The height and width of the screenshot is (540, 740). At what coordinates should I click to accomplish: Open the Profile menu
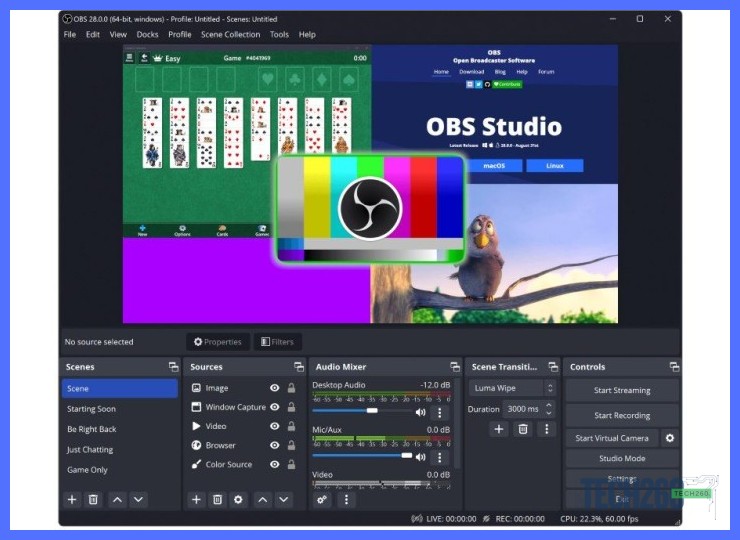coord(180,34)
